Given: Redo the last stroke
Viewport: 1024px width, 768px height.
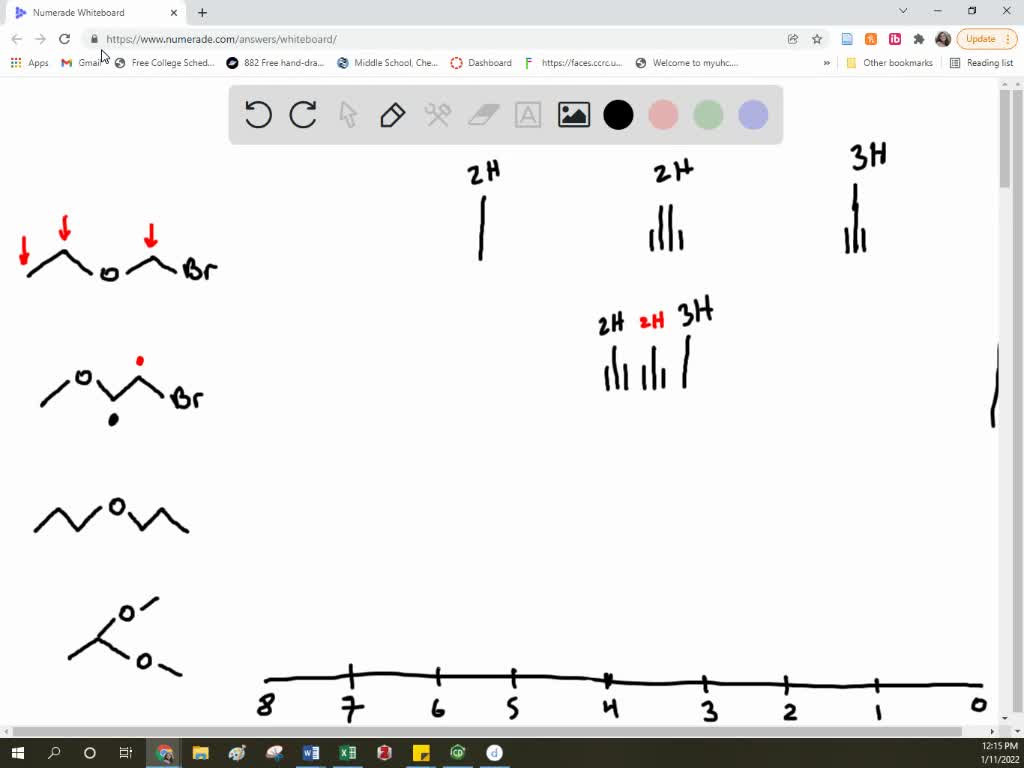Looking at the screenshot, I should point(303,114).
